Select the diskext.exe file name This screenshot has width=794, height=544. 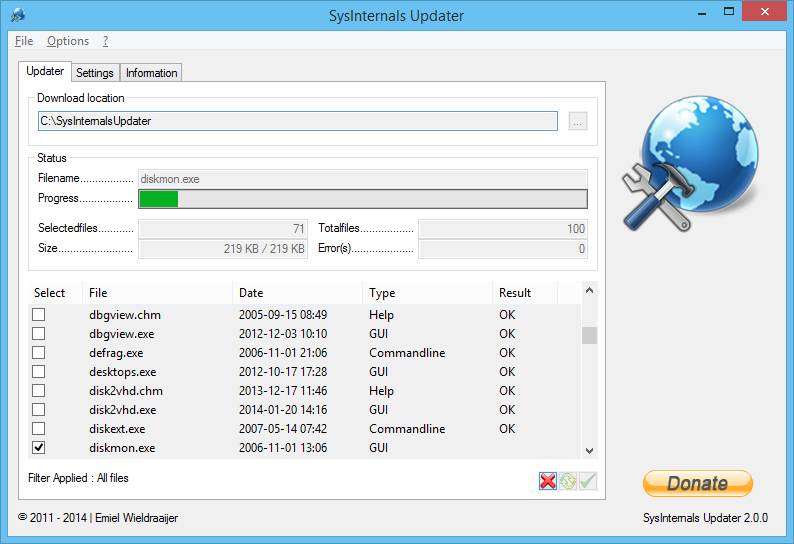[x=117, y=429]
